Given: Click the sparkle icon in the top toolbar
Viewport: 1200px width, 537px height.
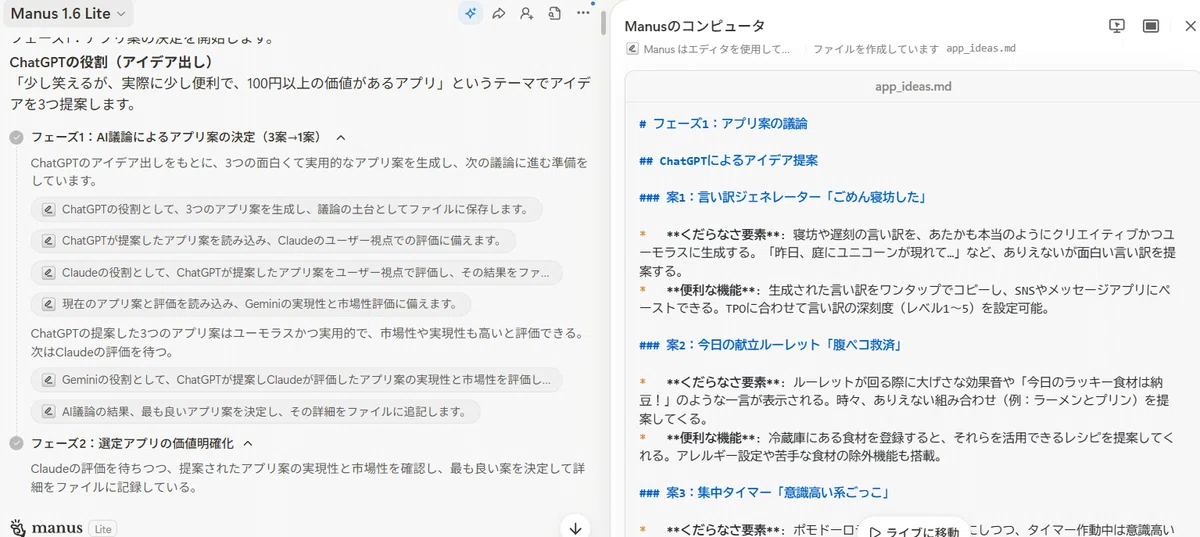Looking at the screenshot, I should (x=470, y=14).
